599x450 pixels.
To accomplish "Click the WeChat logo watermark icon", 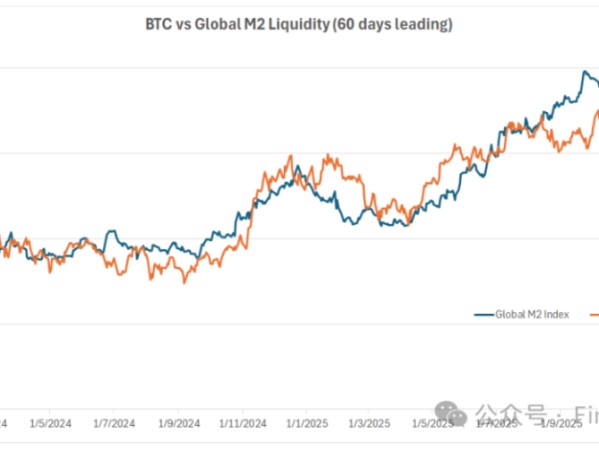I will 451,414.
